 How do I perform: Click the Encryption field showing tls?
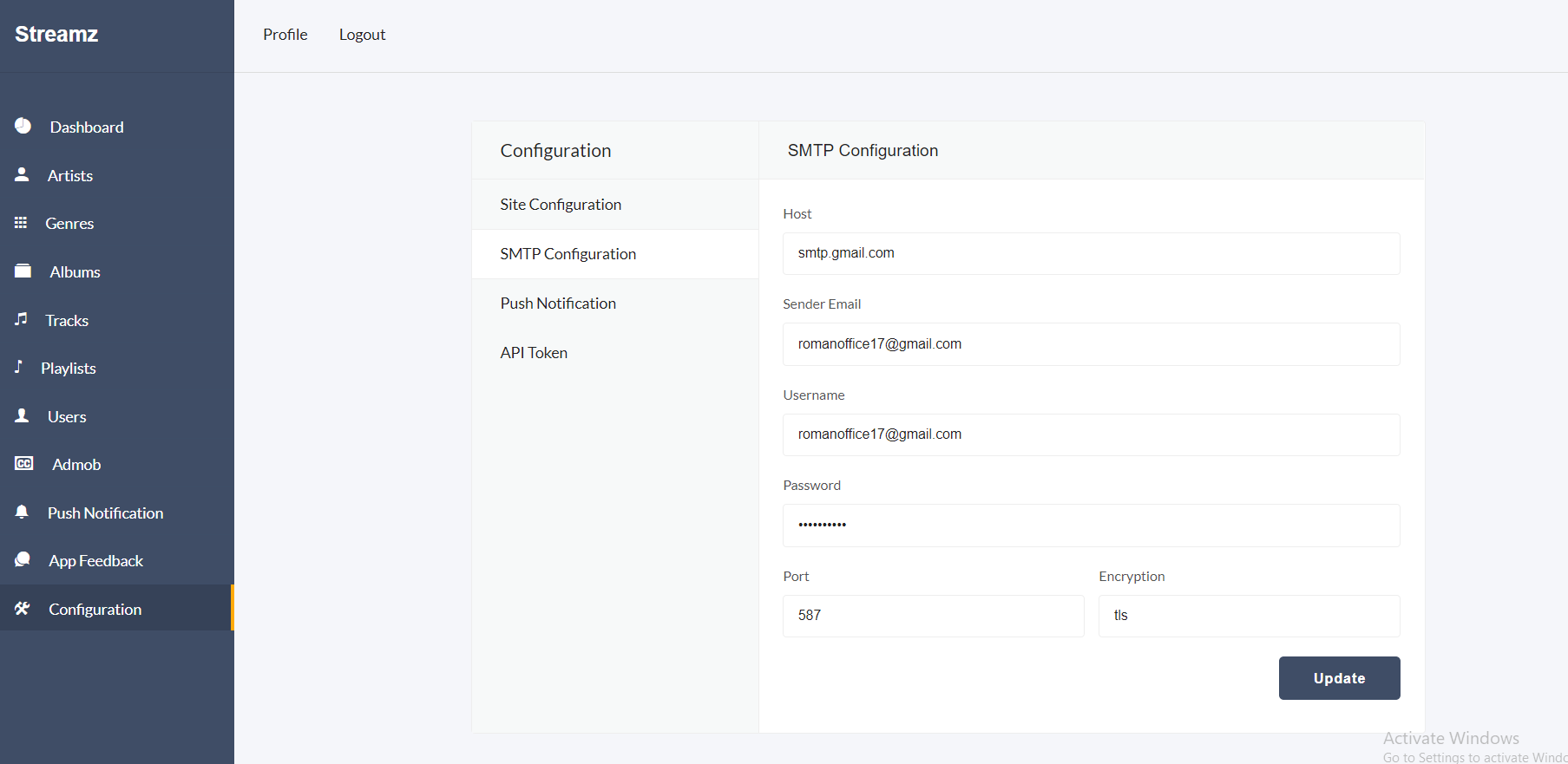pyautogui.click(x=1249, y=616)
